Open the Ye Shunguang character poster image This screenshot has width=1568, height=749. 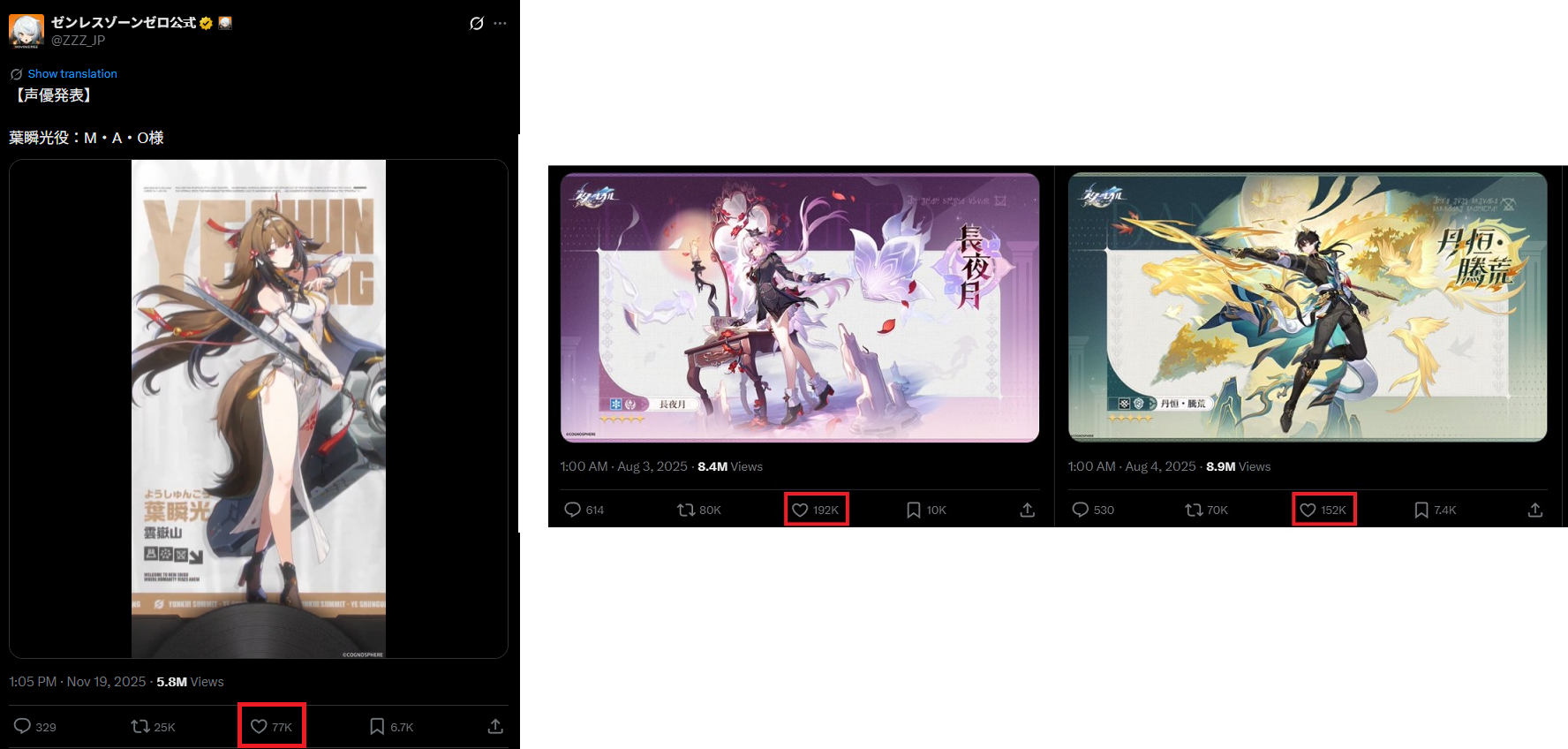[259, 409]
